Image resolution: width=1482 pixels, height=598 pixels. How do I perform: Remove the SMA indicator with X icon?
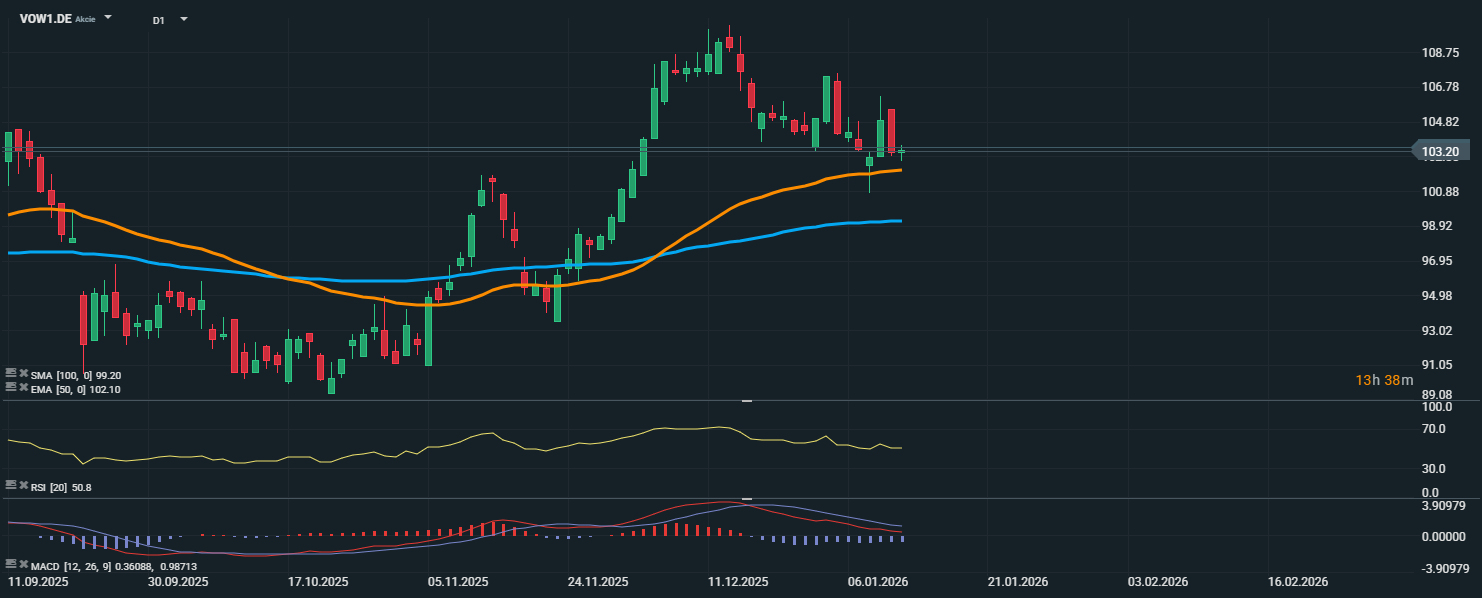23,373
